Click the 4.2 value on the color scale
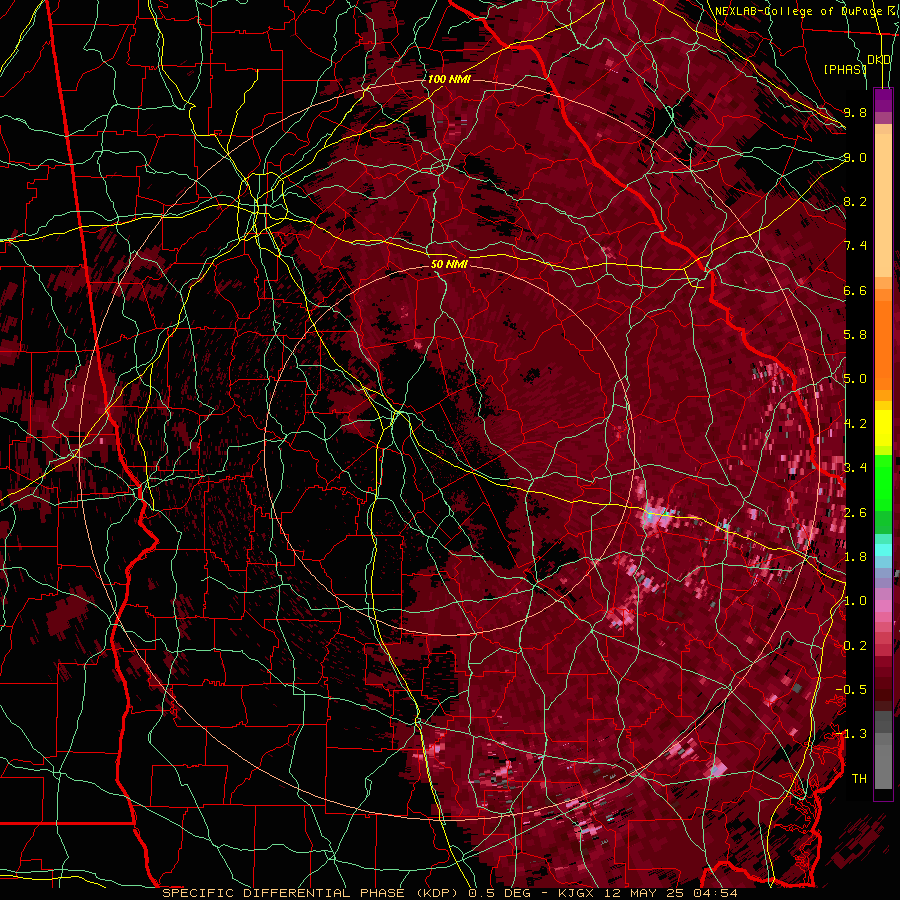The image size is (900, 900). (x=855, y=424)
